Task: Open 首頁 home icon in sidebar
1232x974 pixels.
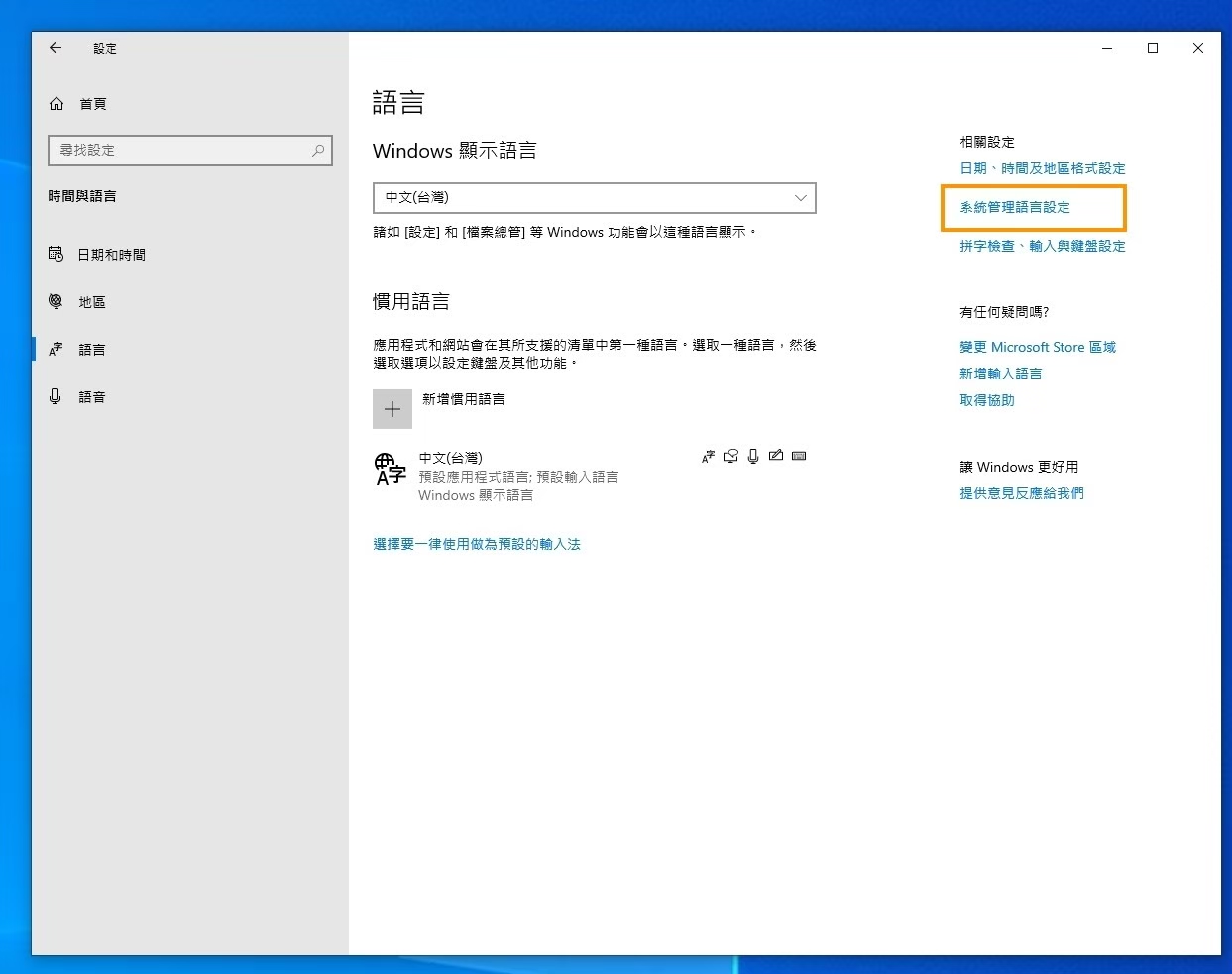Action: click(56, 104)
